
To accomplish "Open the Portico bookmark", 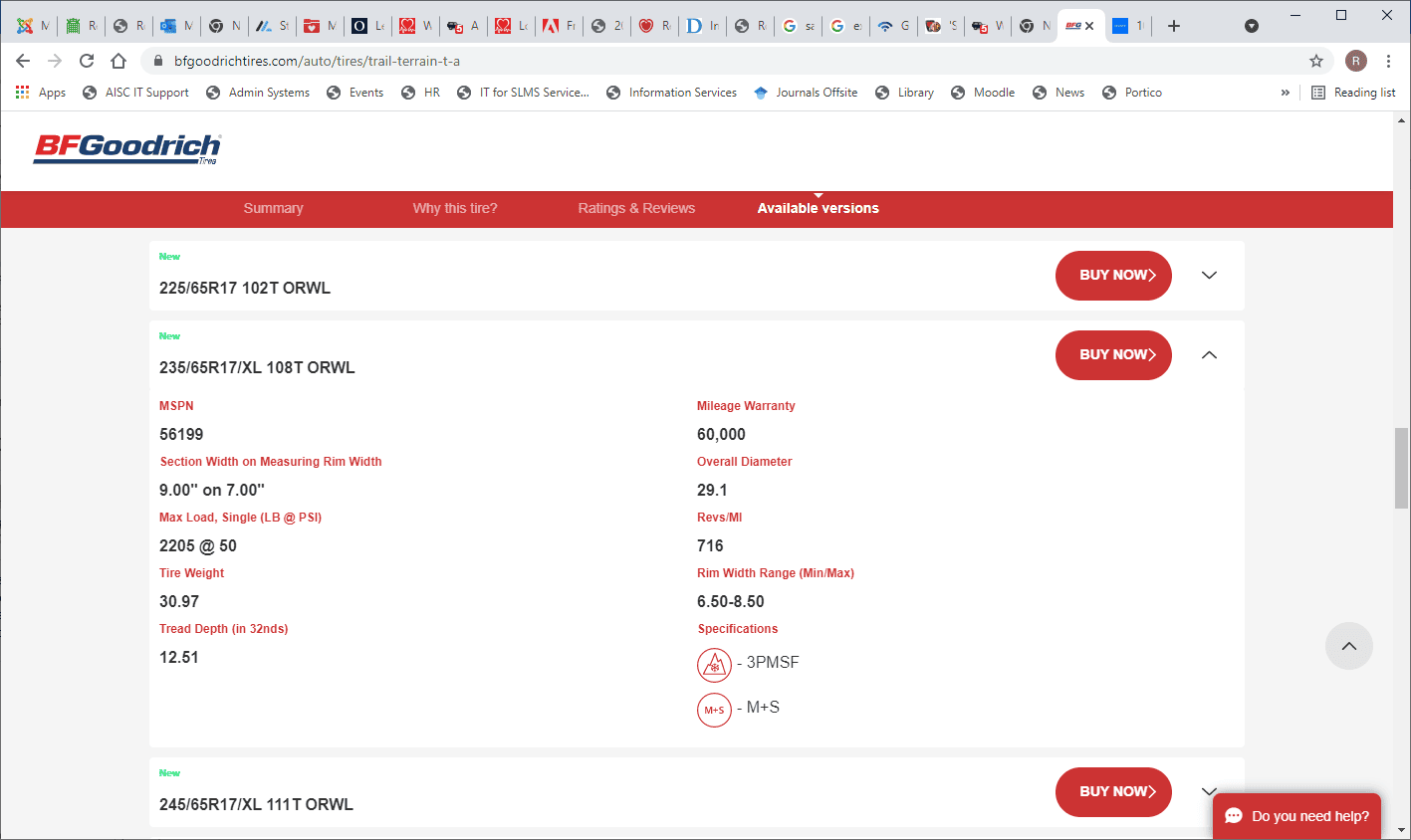I will (1132, 93).
